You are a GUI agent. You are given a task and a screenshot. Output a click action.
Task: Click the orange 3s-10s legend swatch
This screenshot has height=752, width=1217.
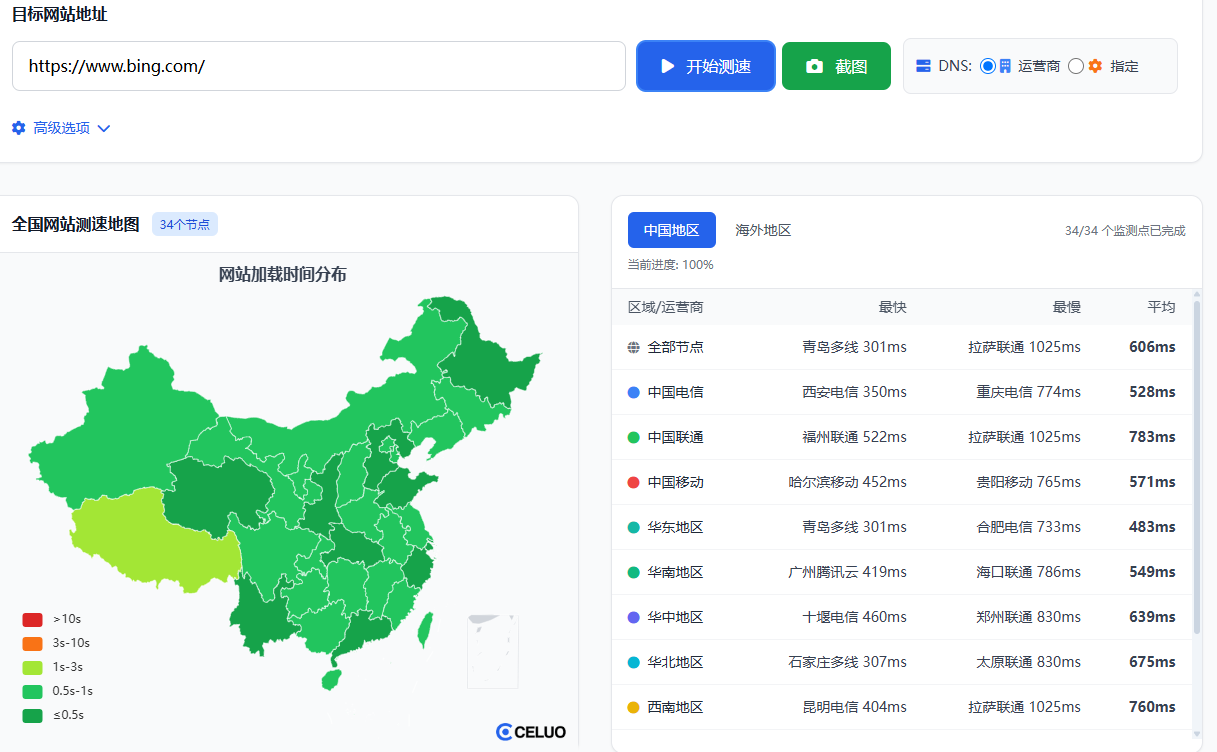coord(32,643)
